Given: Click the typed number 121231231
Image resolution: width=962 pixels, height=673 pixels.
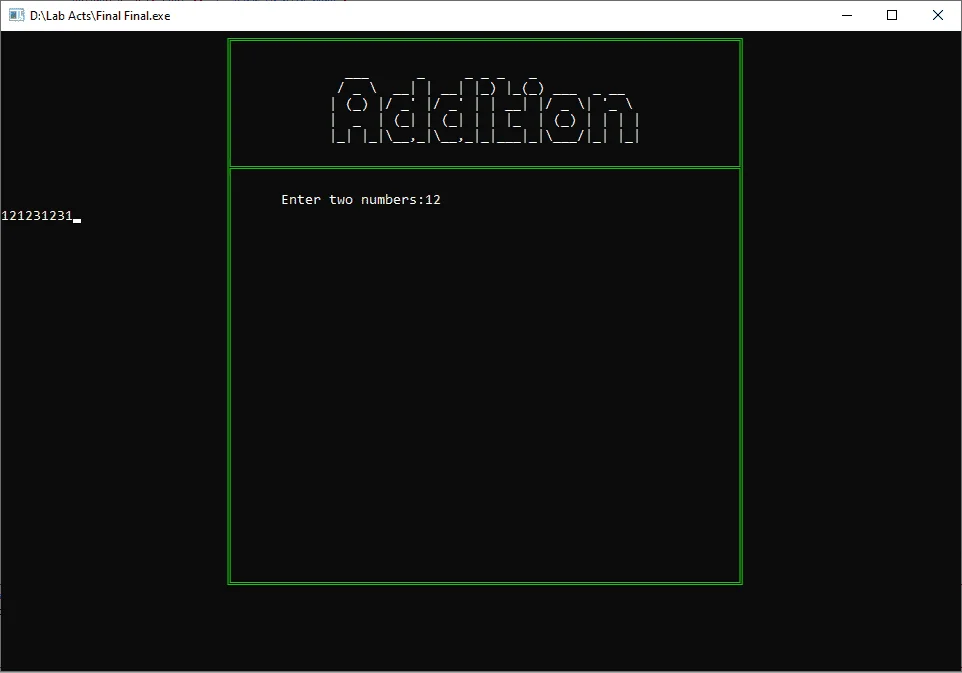Looking at the screenshot, I should click(37, 215).
